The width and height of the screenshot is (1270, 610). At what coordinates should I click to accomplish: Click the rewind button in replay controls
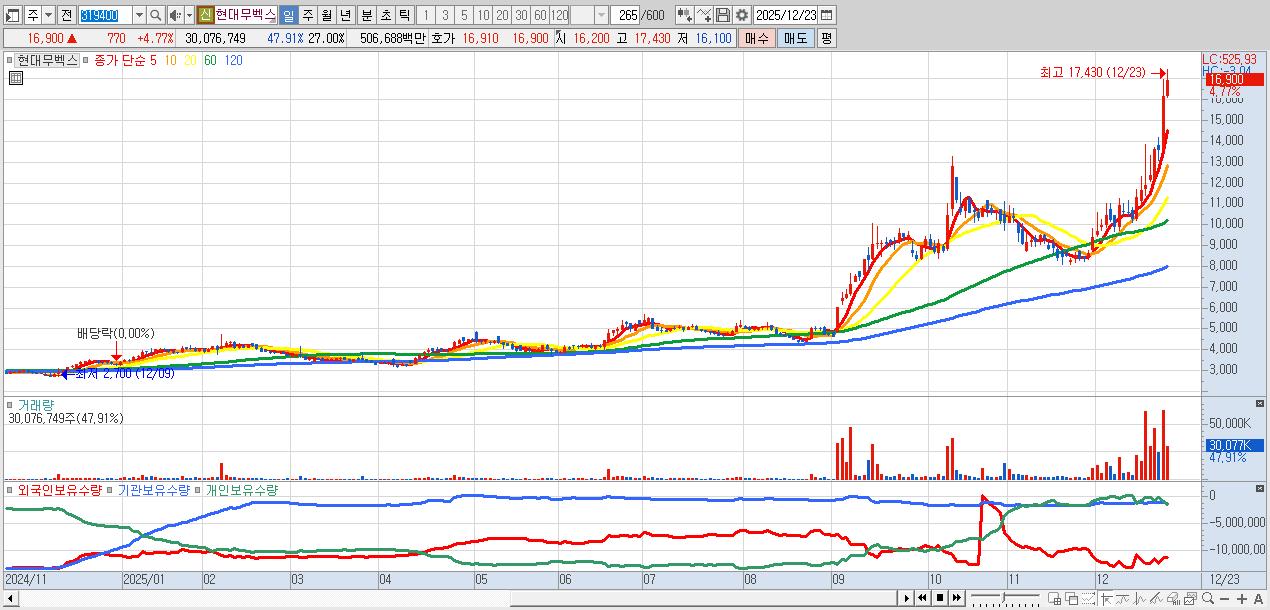click(923, 598)
